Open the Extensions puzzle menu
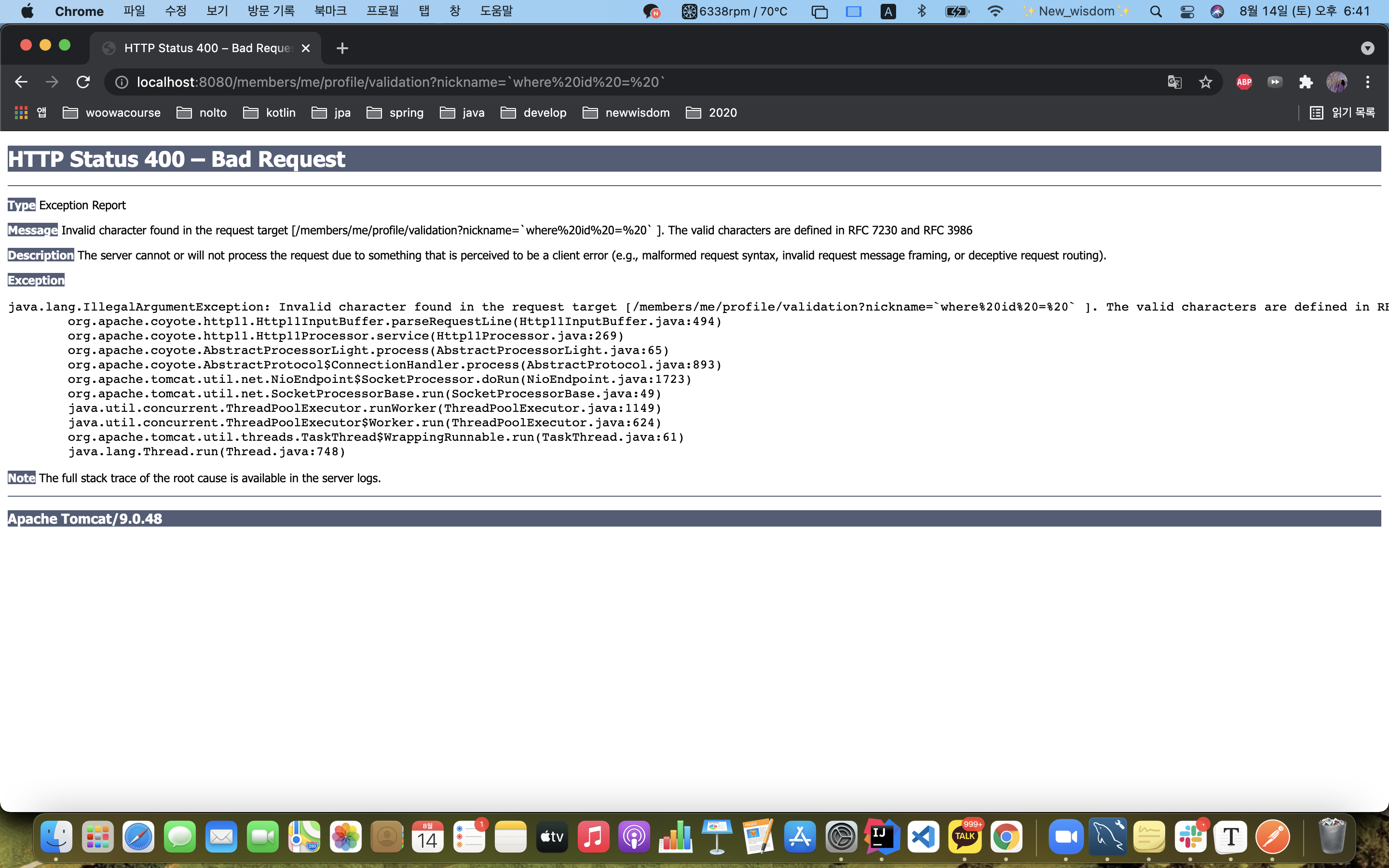 pyautogui.click(x=1306, y=82)
